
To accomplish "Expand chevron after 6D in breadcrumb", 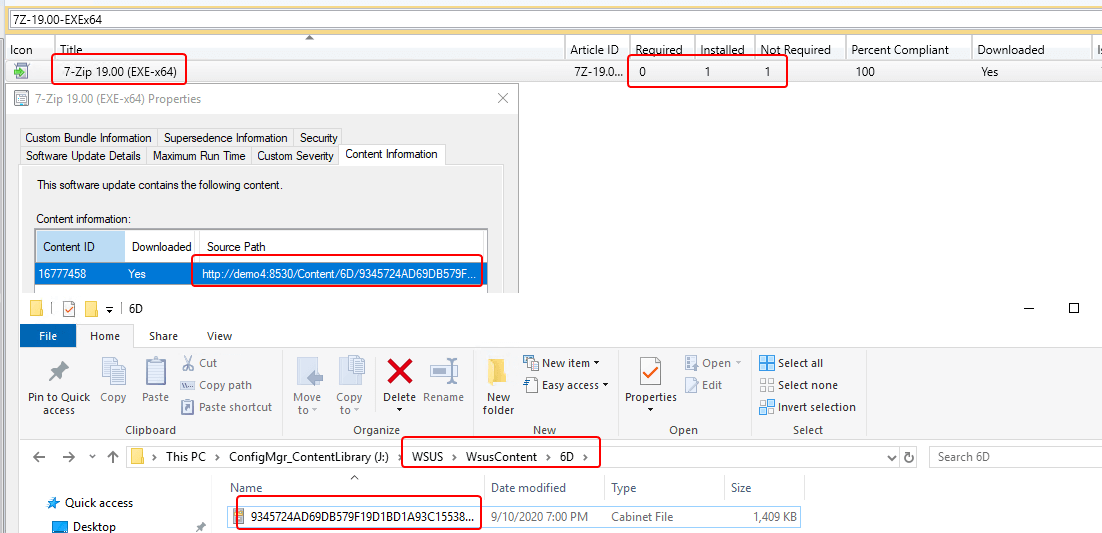I will pos(587,457).
